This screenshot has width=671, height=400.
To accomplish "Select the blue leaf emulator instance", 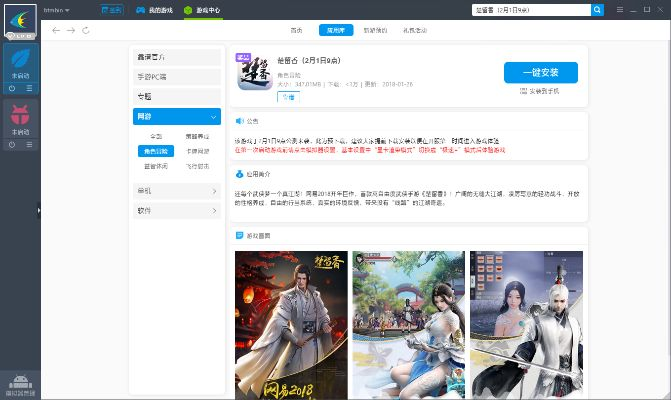I will point(21,62).
